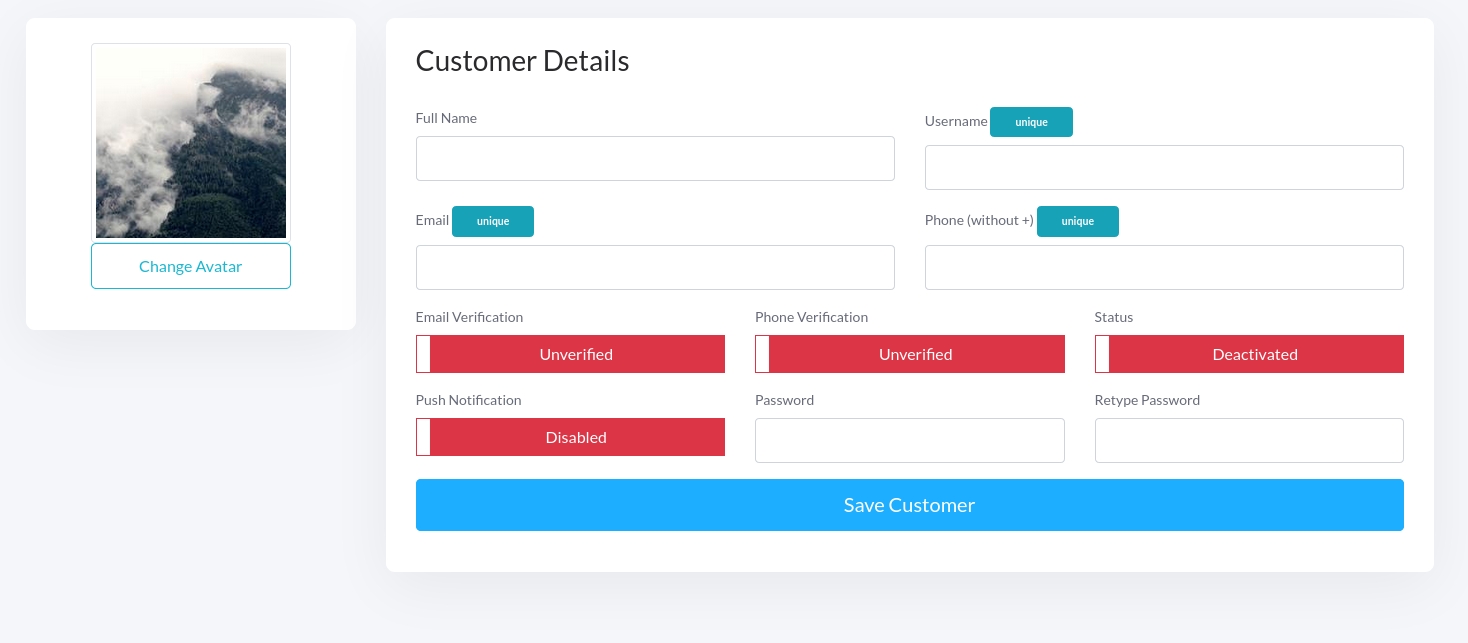Click the Retype Password label text

[x=1147, y=400]
